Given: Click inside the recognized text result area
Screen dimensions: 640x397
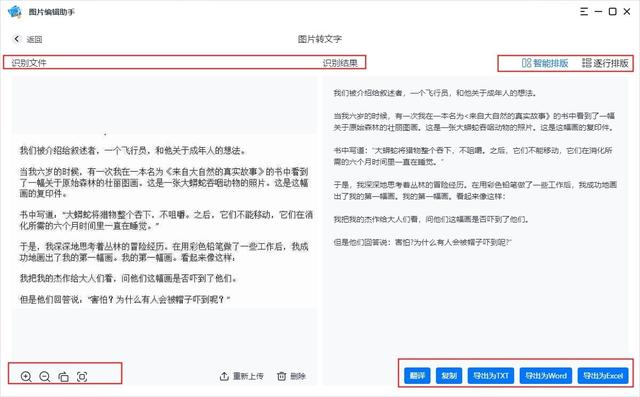Looking at the screenshot, I should (476, 216).
